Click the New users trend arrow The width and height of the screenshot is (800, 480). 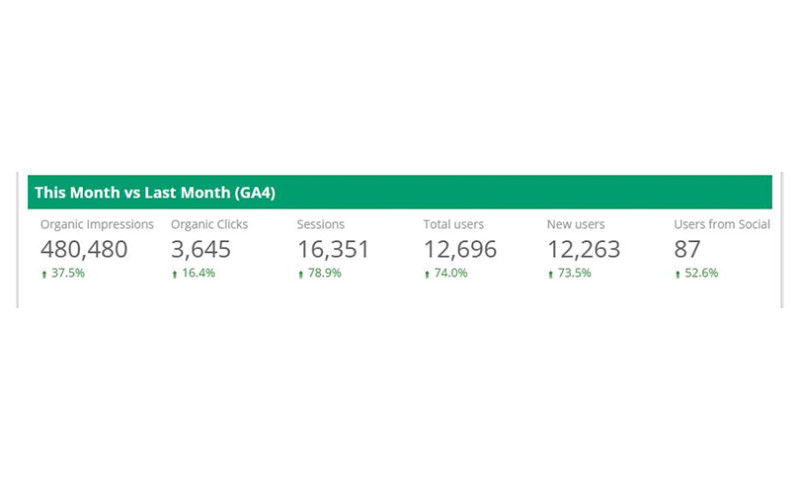coord(551,274)
